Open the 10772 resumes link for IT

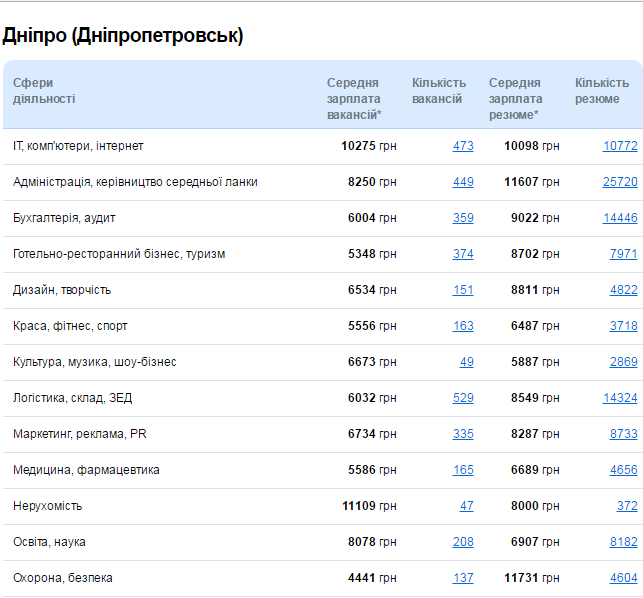(620, 146)
